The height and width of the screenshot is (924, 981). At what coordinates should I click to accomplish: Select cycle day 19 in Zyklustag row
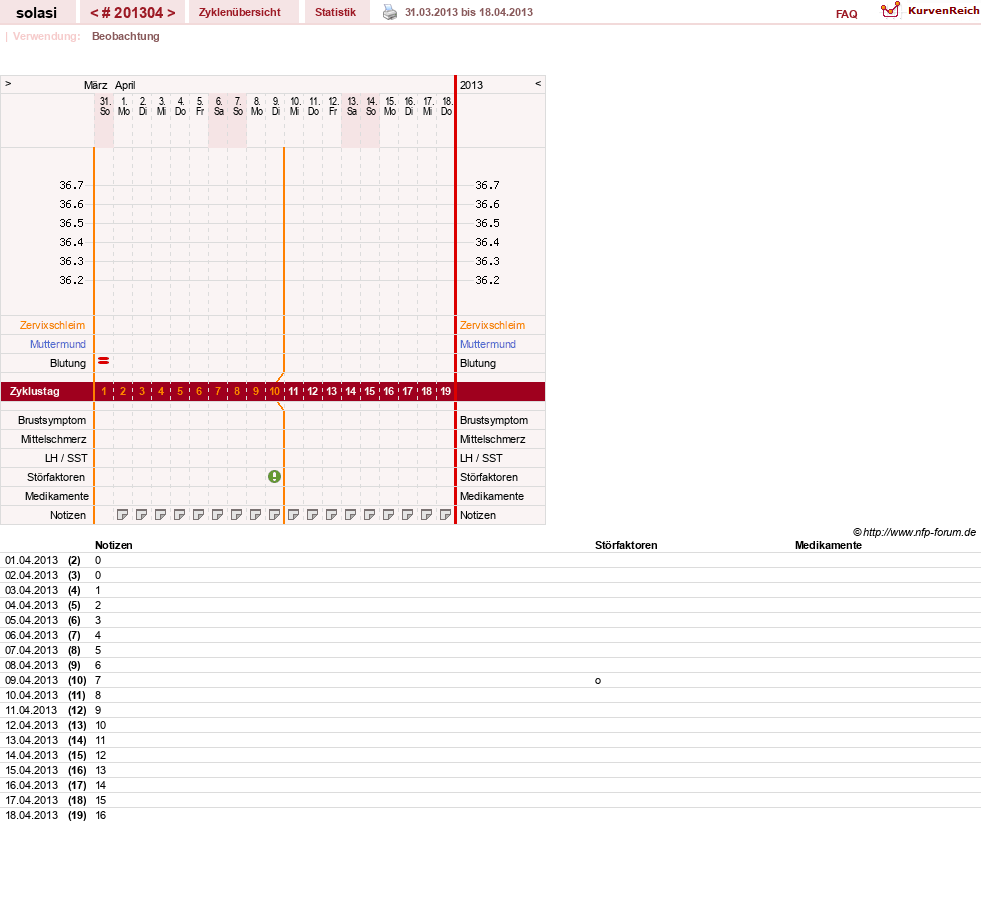pos(445,392)
